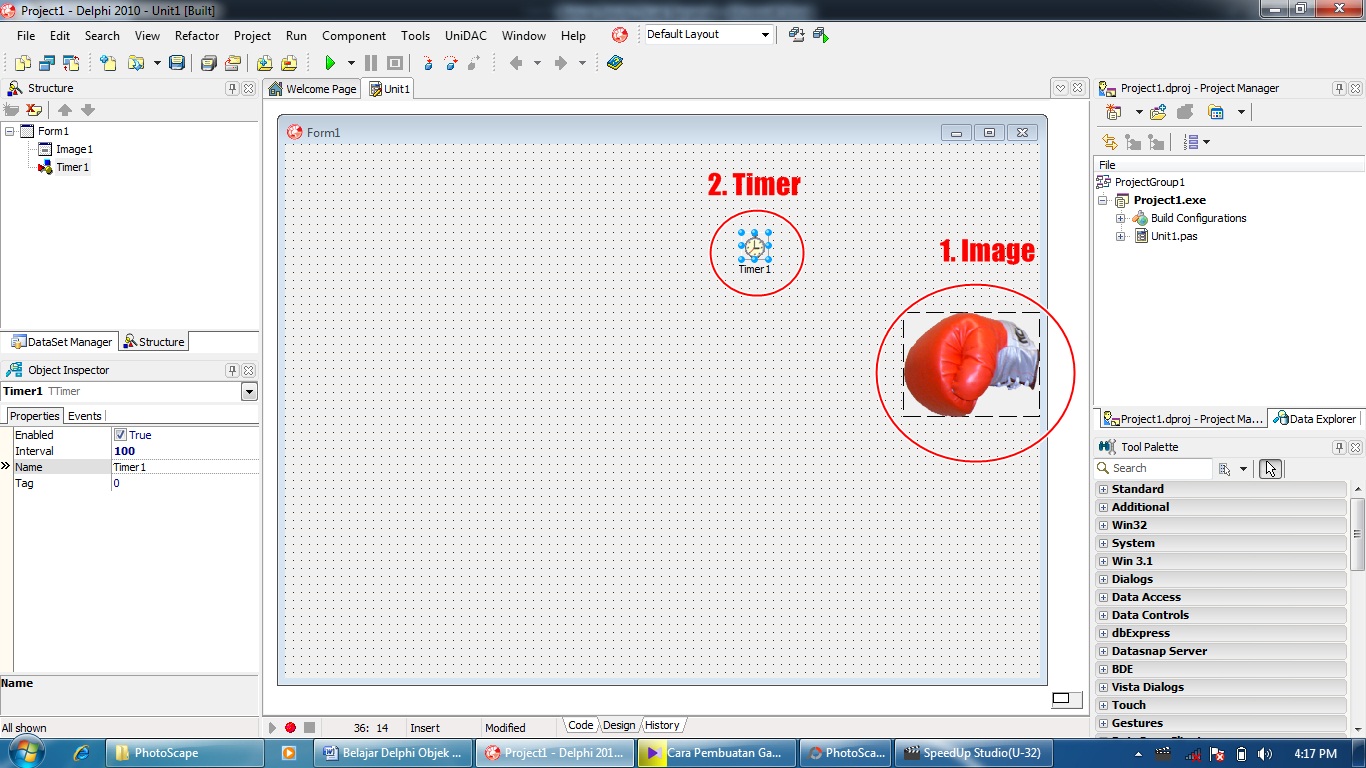Screen dimensions: 1366x768
Task: Switch to the DataSet Manager tab
Action: coord(61,342)
